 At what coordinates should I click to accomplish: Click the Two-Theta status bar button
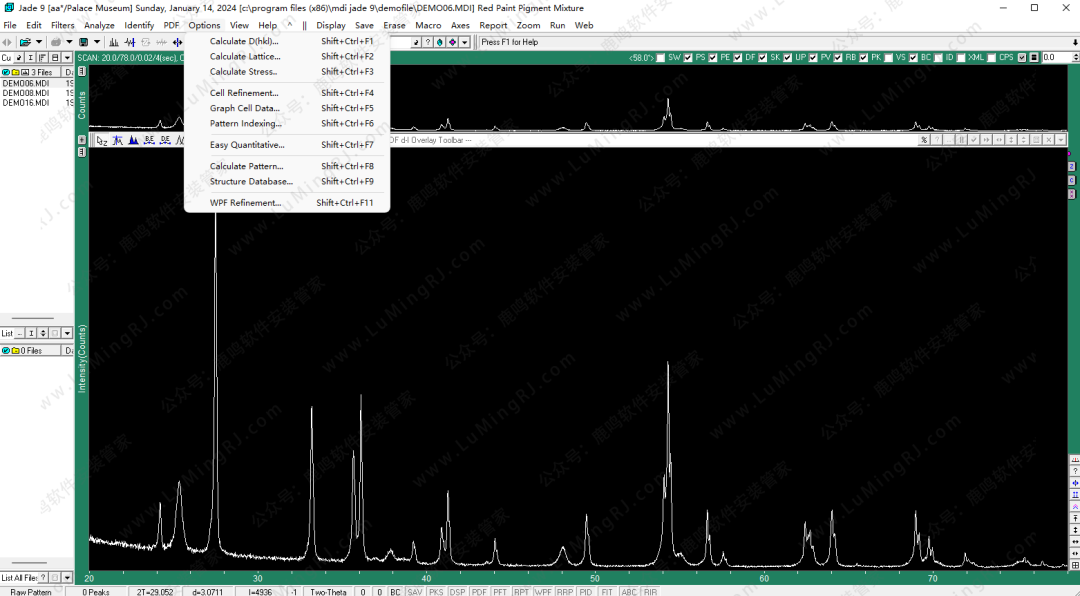click(328, 592)
